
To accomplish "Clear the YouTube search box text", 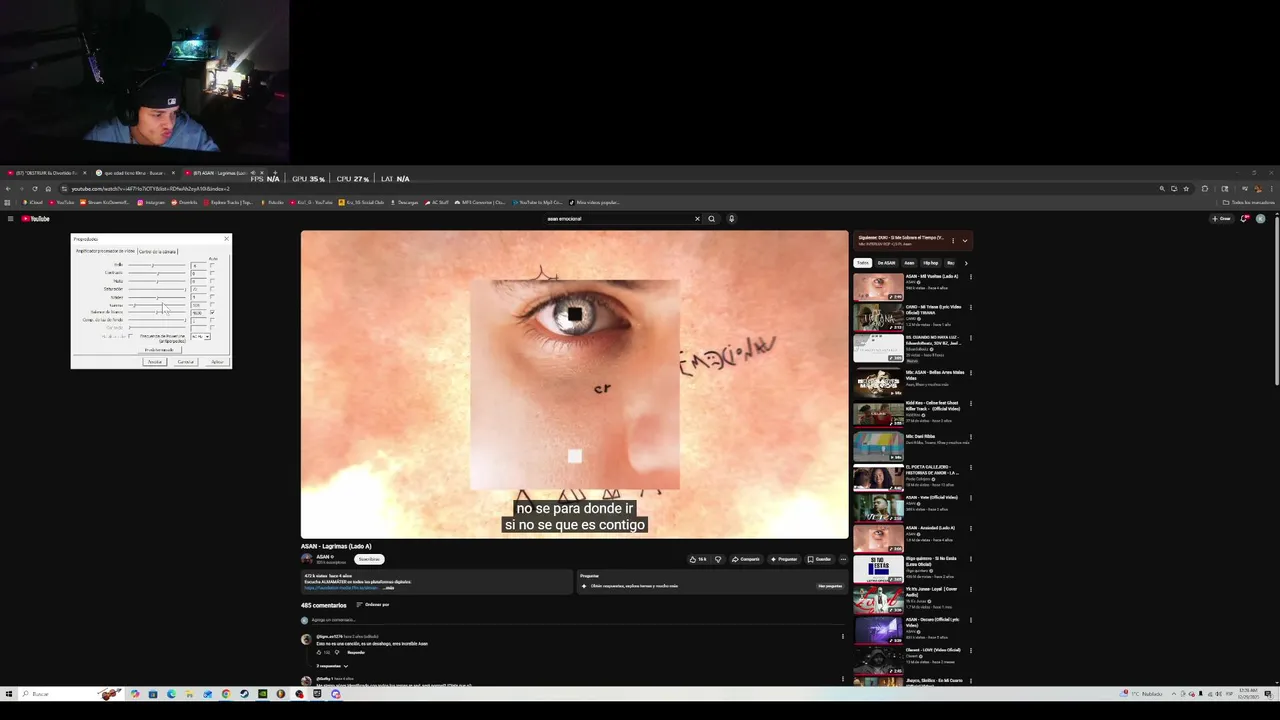I will (697, 218).
